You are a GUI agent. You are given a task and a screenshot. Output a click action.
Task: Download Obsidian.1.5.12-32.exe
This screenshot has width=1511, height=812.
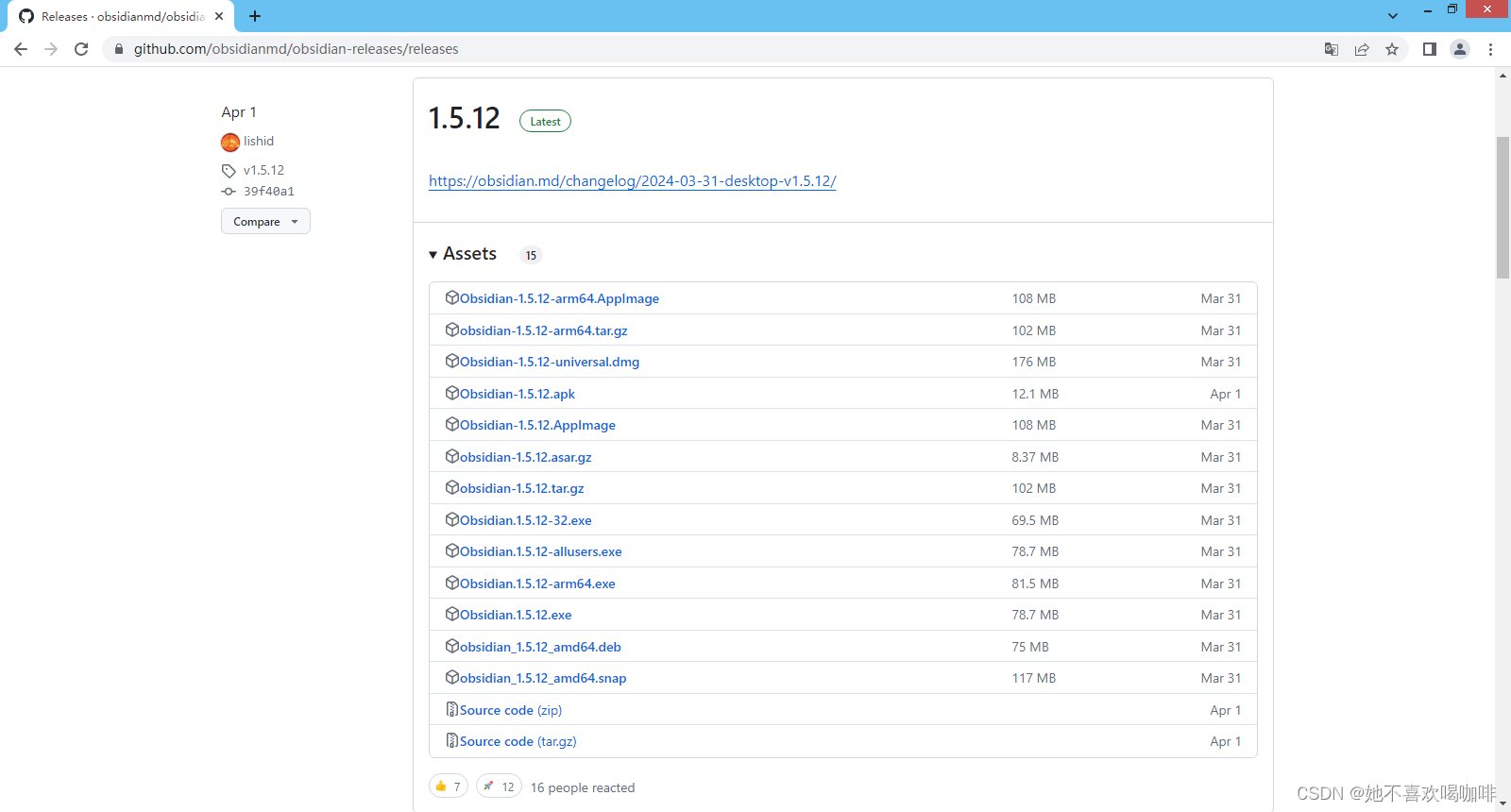coord(526,520)
